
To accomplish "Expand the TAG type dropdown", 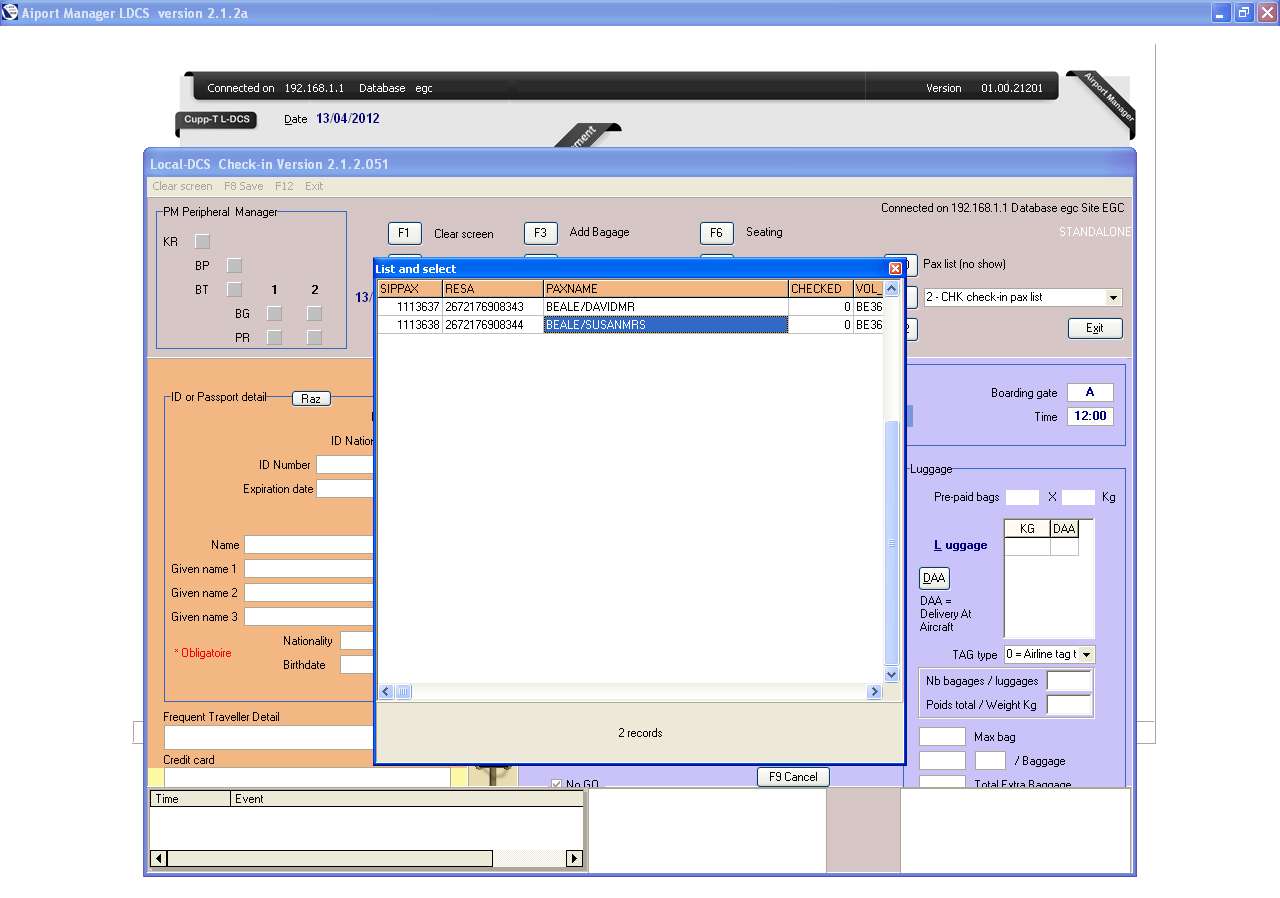I will [x=1087, y=654].
